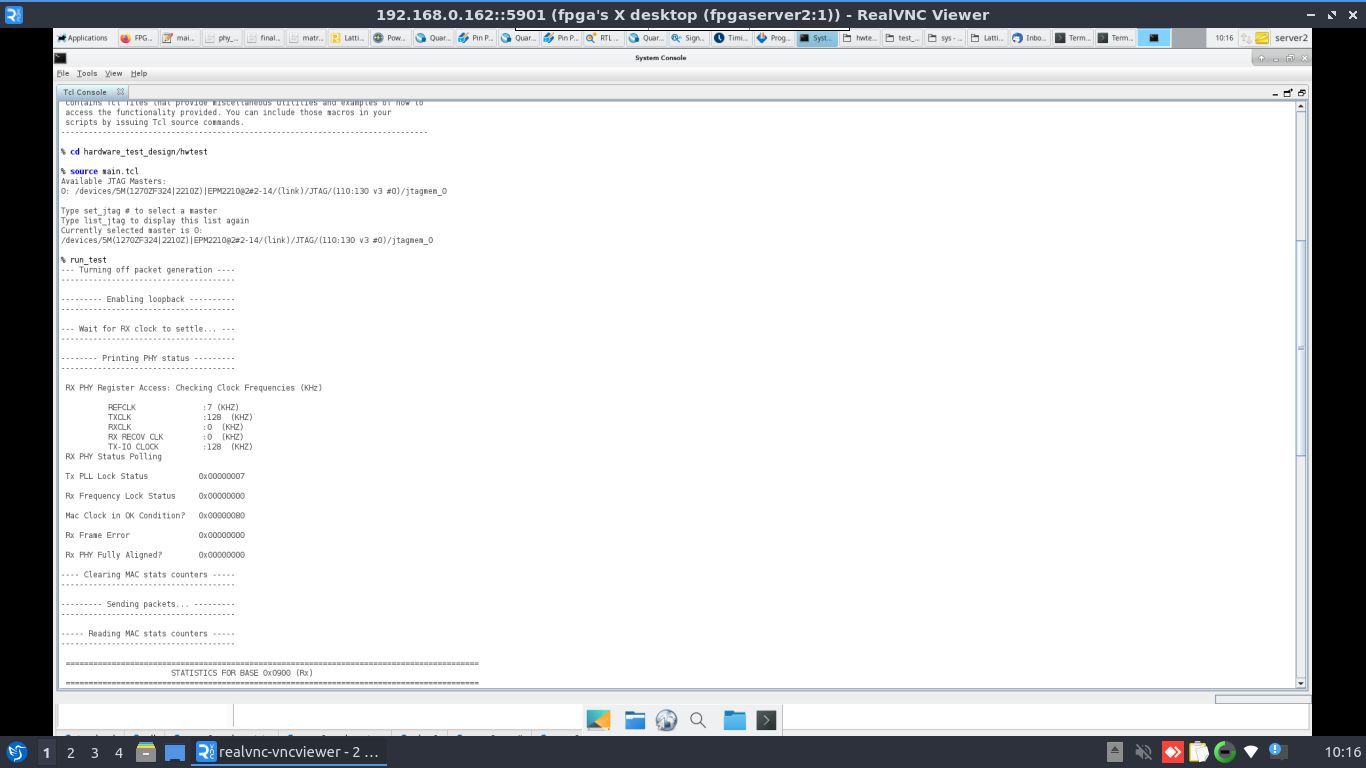
Task: Switch to the phy_ document window
Action: coord(221,38)
